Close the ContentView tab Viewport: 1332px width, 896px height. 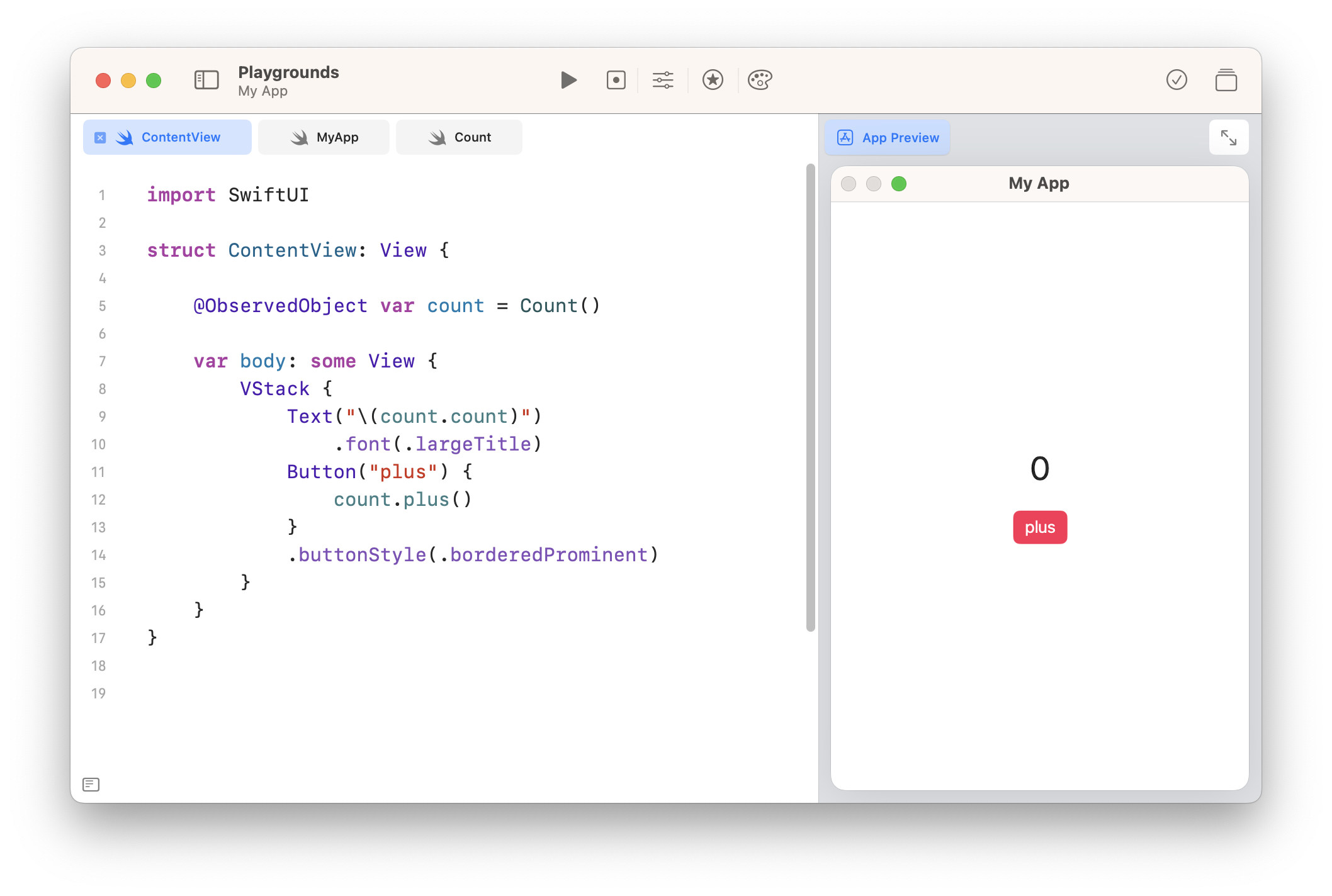(100, 137)
